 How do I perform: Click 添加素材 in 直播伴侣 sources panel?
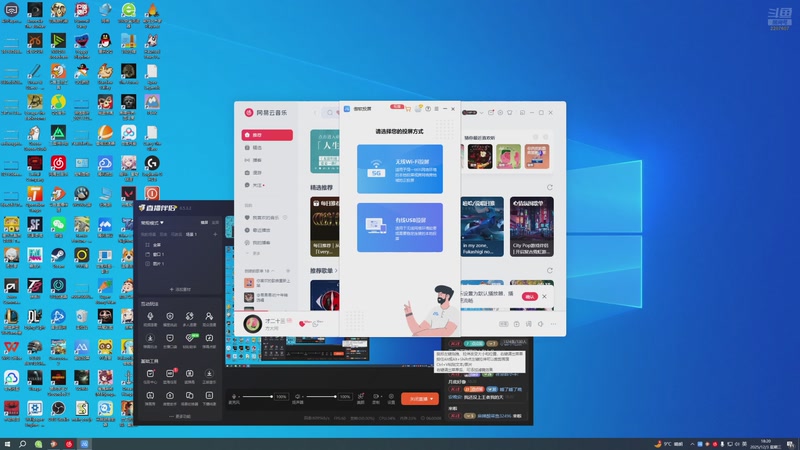click(180, 289)
